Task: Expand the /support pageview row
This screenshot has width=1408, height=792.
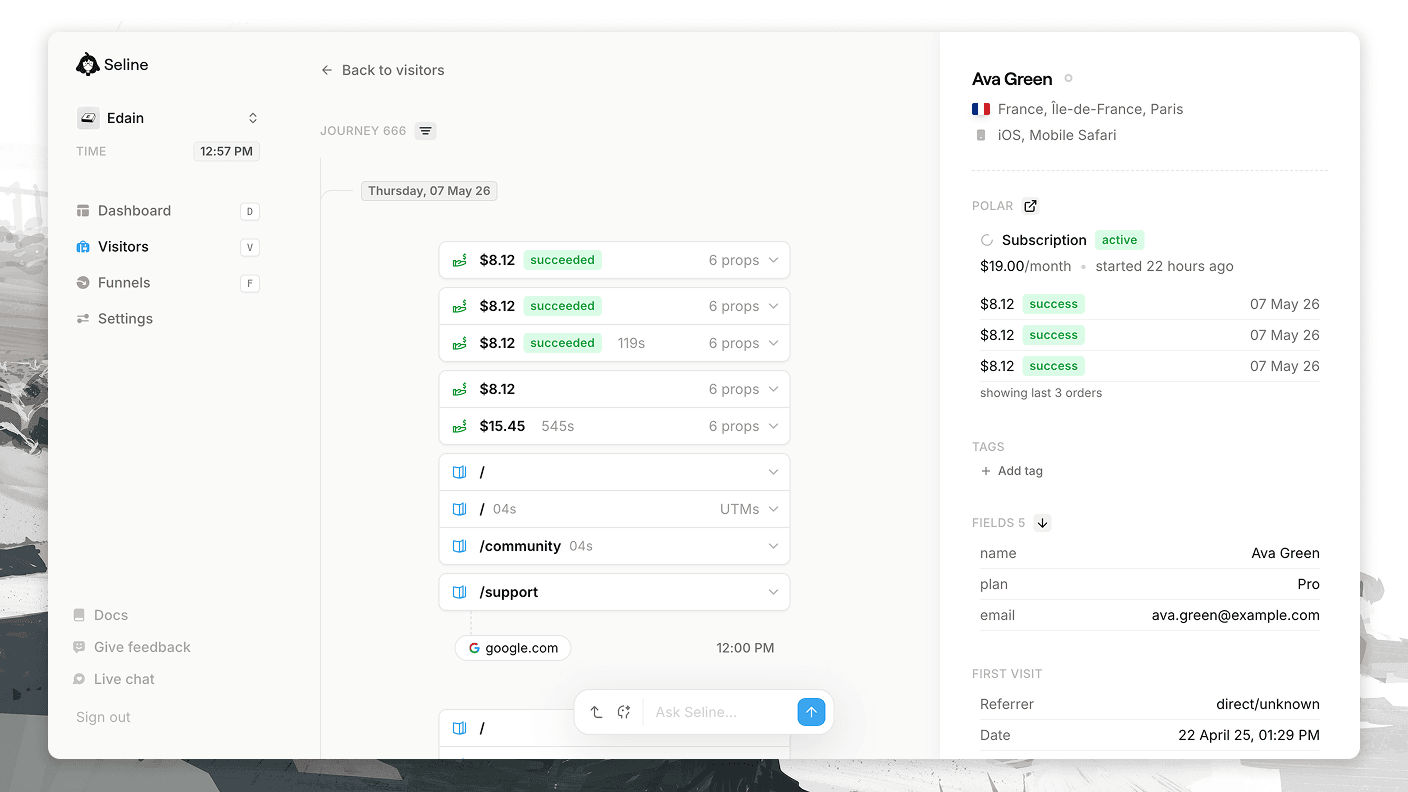Action: tap(614, 592)
